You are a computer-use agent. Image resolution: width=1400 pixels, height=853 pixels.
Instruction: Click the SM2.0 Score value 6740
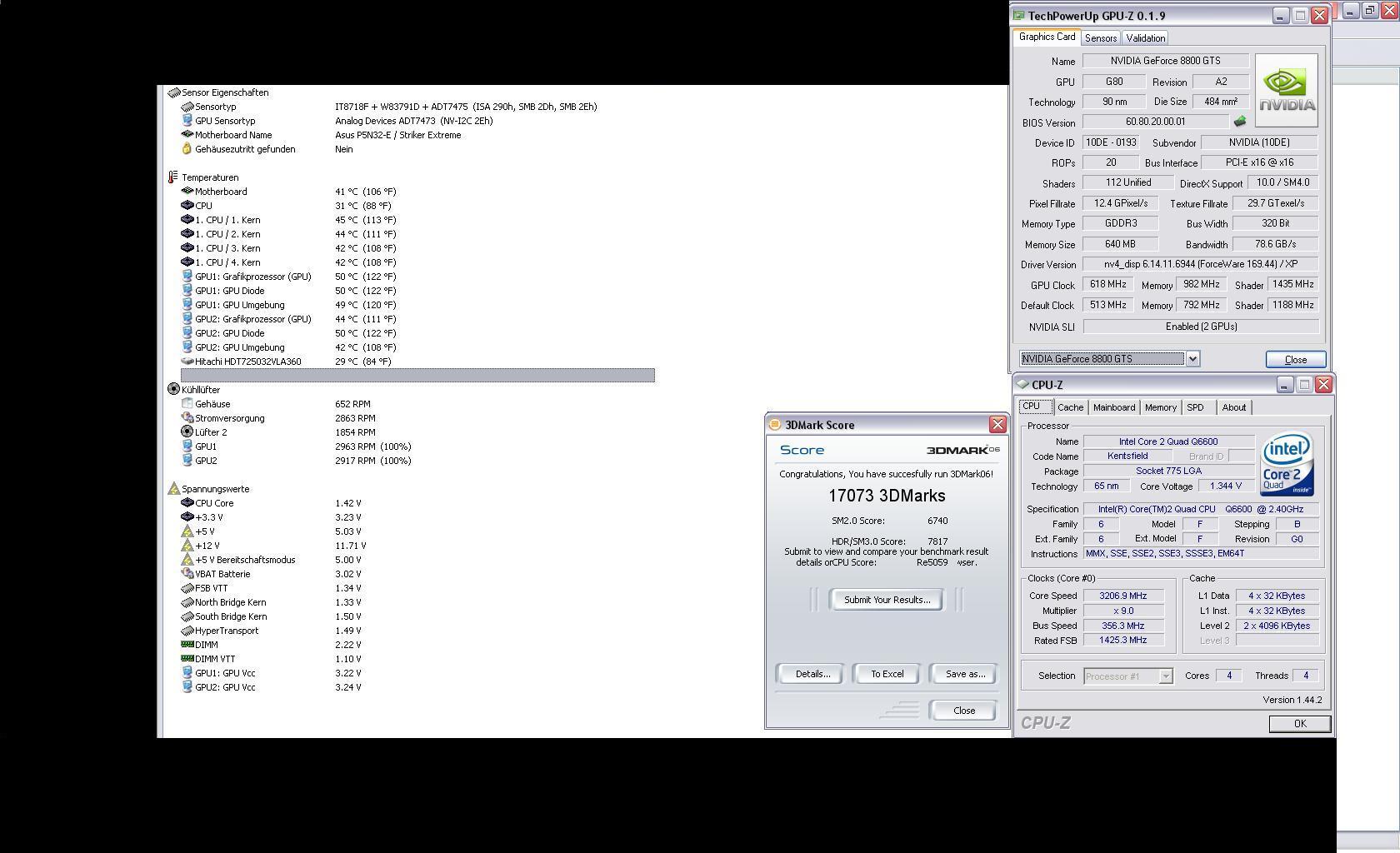pyautogui.click(x=937, y=521)
